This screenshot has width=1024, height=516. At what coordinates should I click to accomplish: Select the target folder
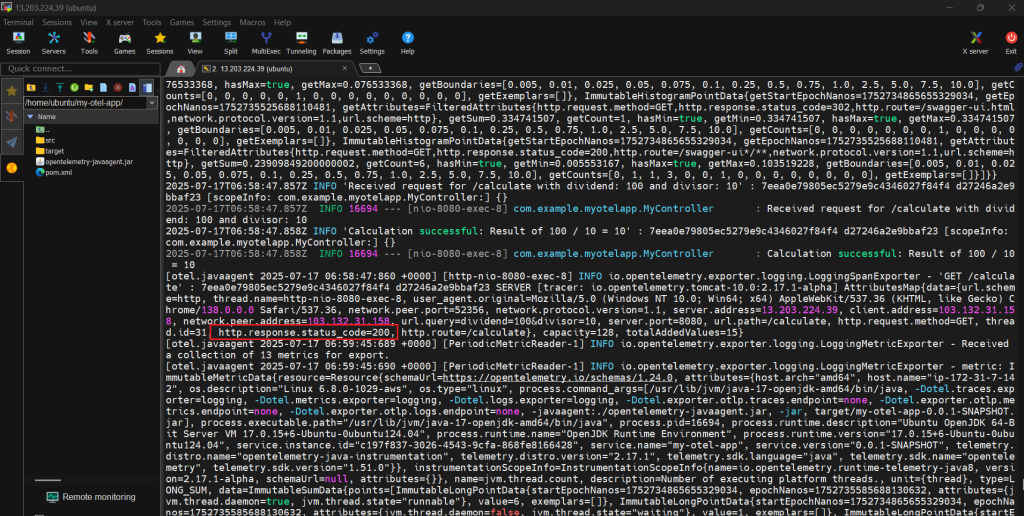[x=50, y=151]
